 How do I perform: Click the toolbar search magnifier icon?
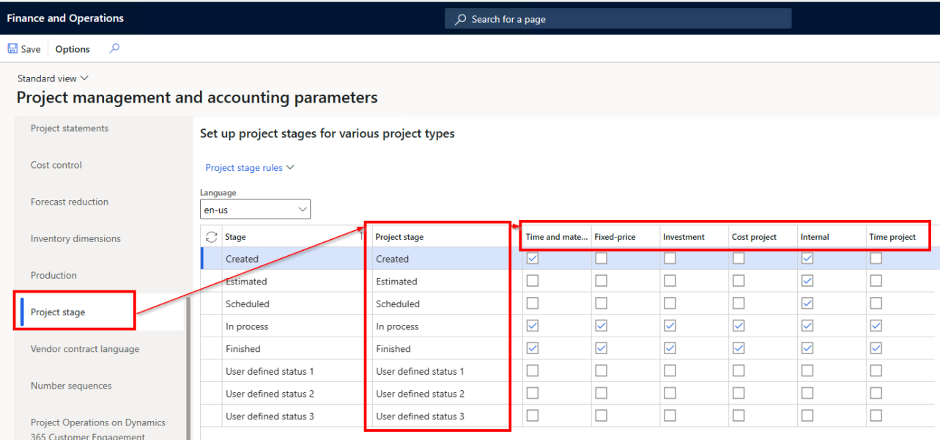click(114, 49)
